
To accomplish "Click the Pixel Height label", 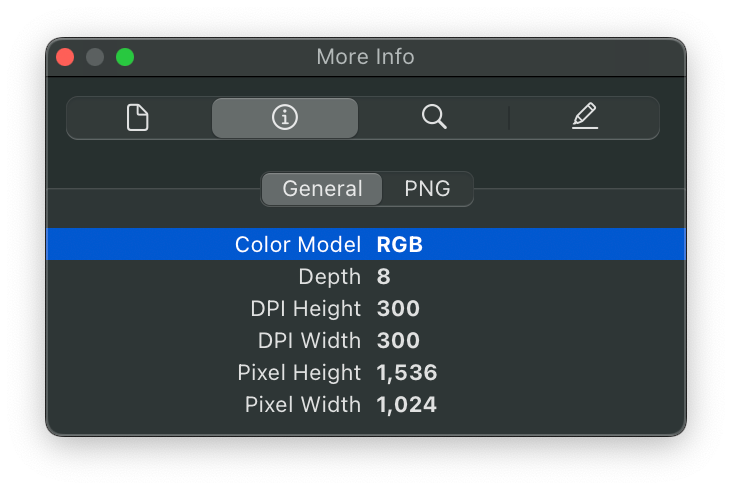I will point(299,373).
